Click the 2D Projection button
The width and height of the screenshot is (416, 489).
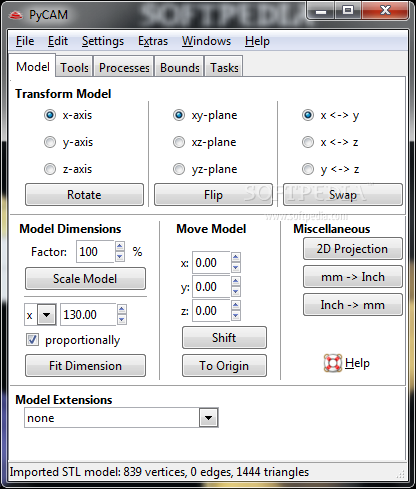(x=353, y=249)
